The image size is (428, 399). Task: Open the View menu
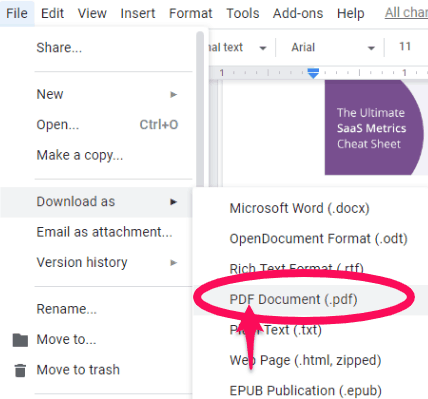tap(92, 13)
